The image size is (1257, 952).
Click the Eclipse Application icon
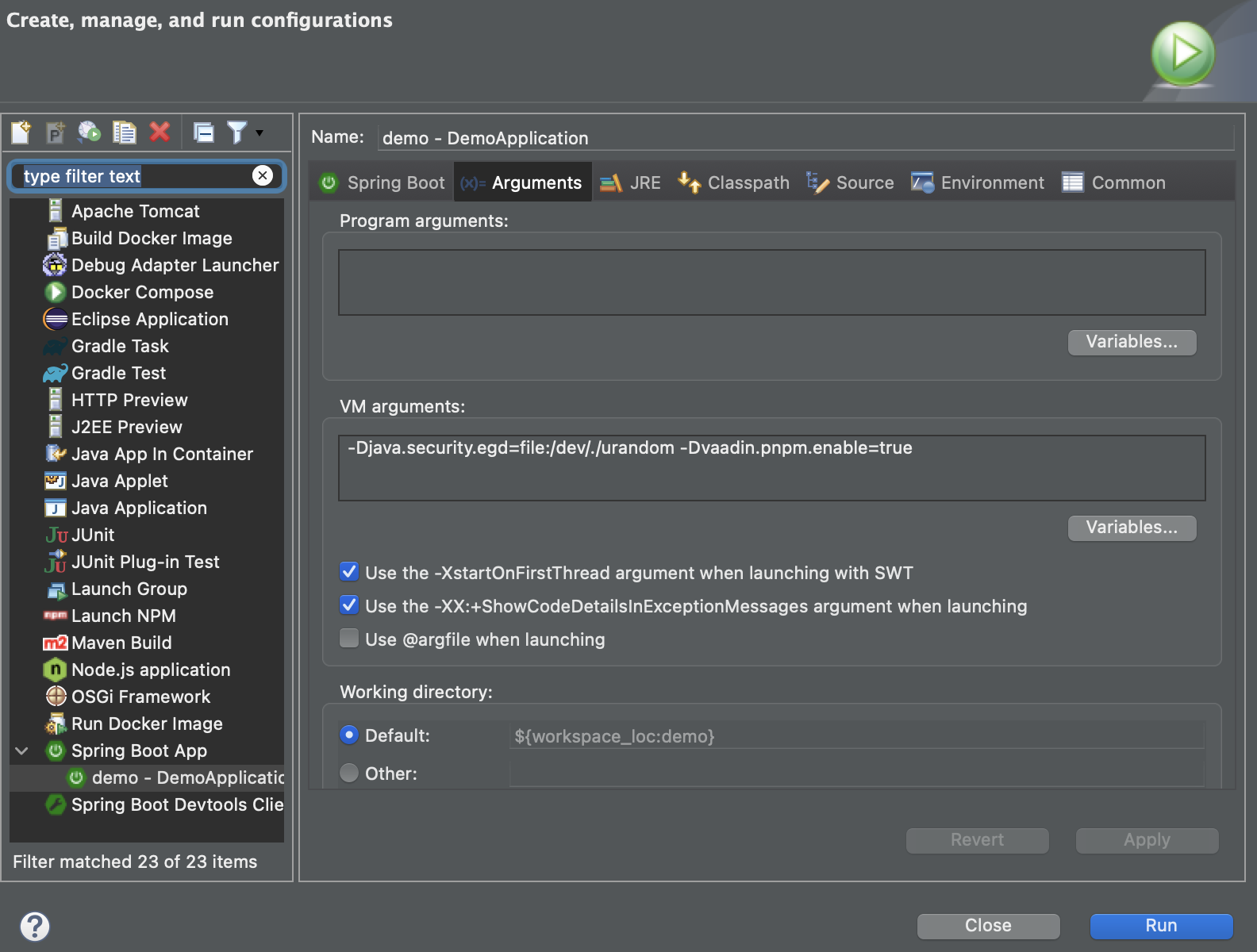(x=56, y=319)
